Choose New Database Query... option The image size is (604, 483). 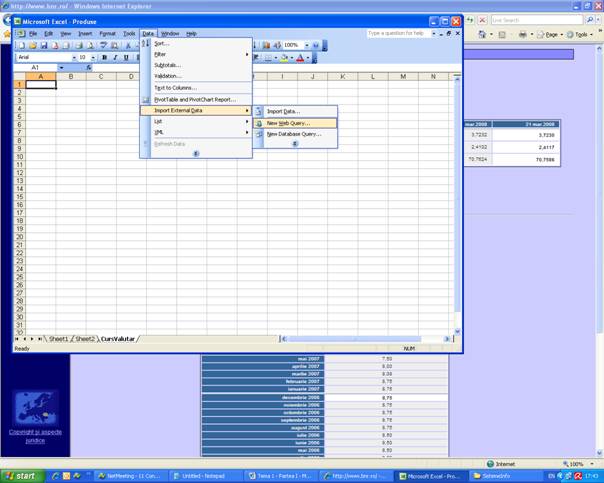click(x=295, y=134)
